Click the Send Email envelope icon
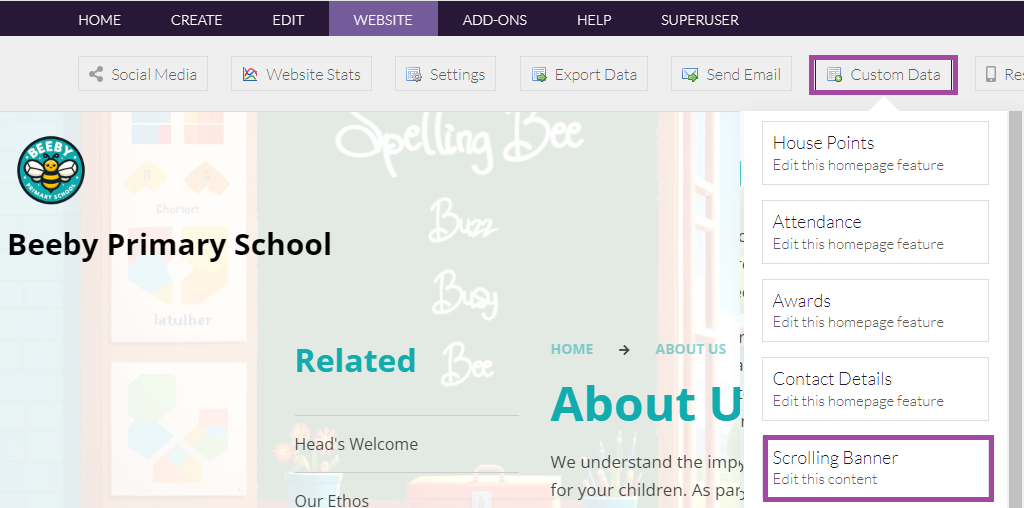1024x508 pixels. (690, 74)
